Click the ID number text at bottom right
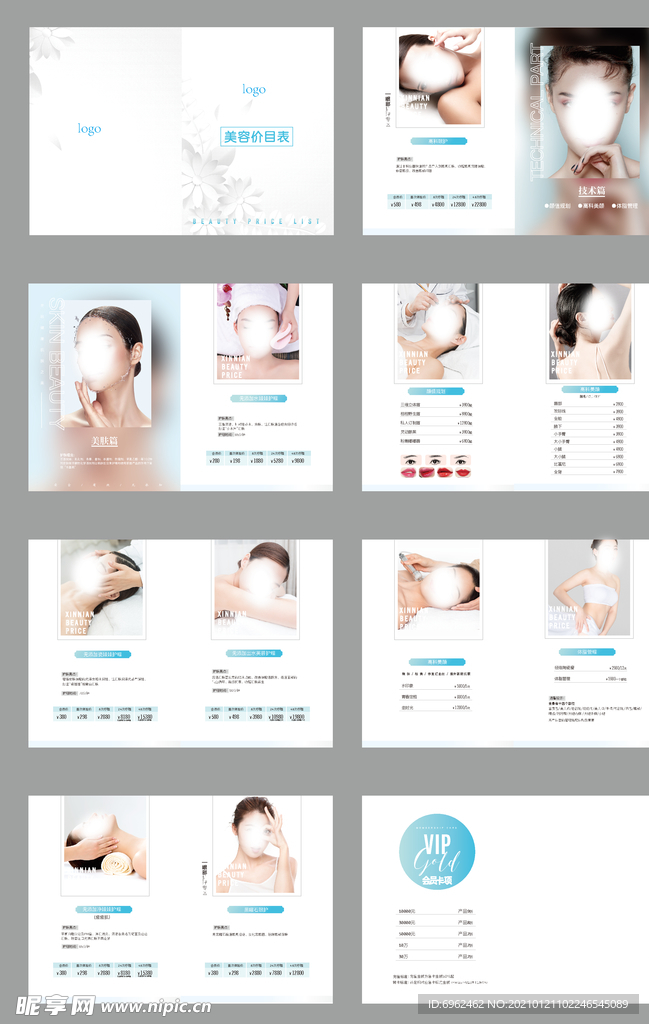Image resolution: width=649 pixels, height=1024 pixels. [528, 1004]
